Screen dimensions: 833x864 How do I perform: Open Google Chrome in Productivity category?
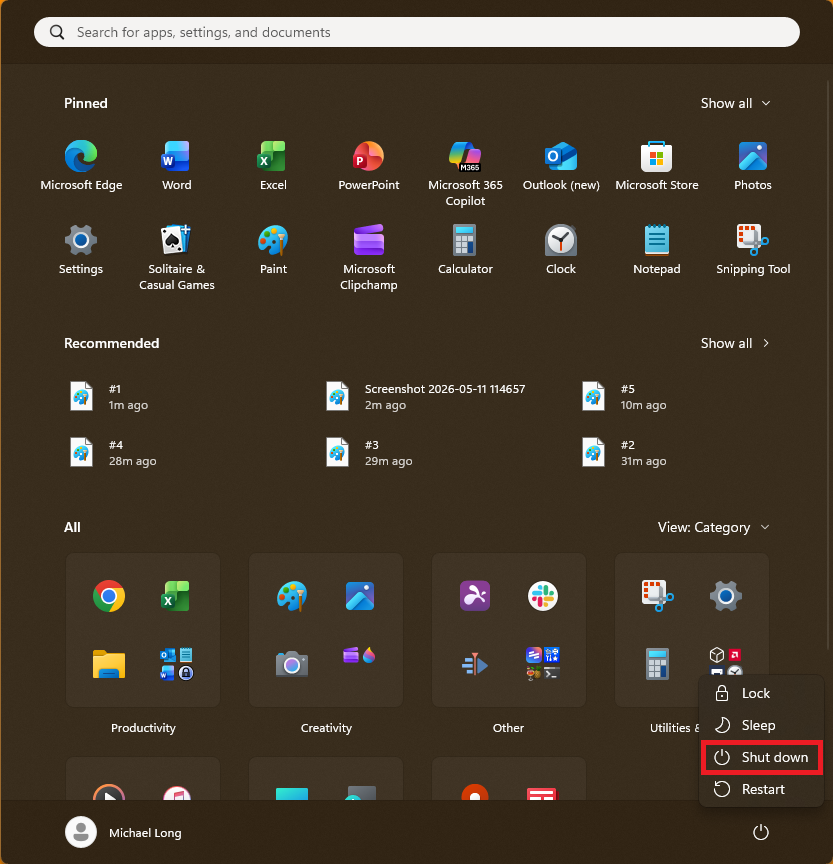[x=109, y=596]
